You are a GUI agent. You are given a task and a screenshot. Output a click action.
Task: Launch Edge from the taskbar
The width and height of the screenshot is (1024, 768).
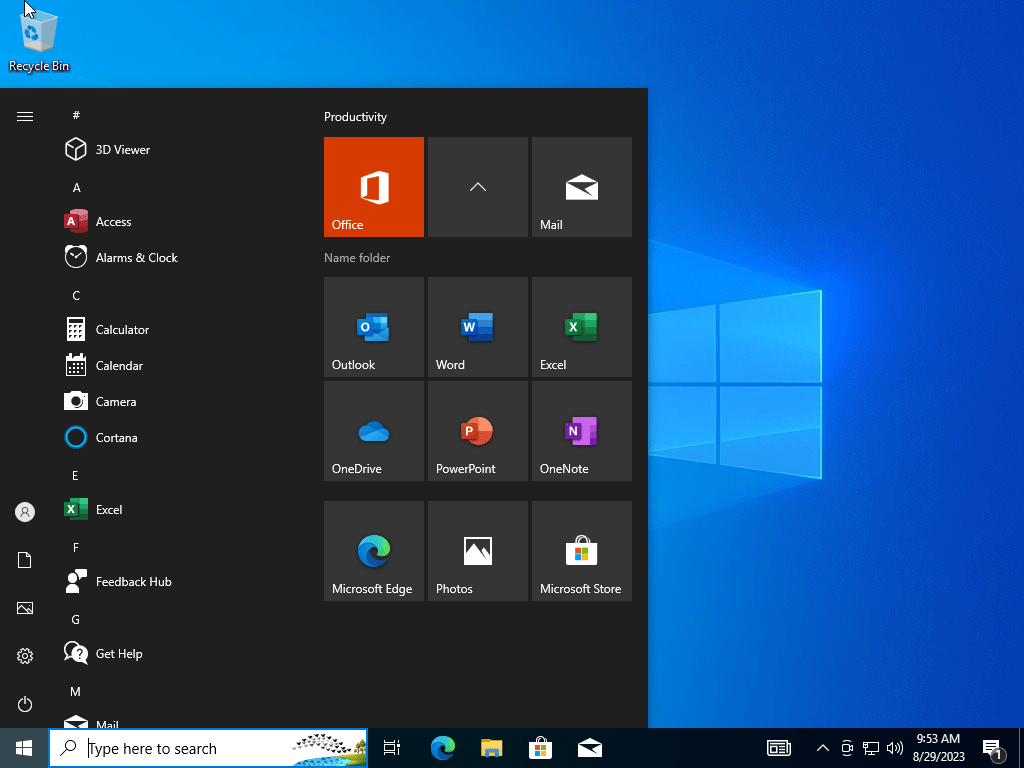[442, 748]
